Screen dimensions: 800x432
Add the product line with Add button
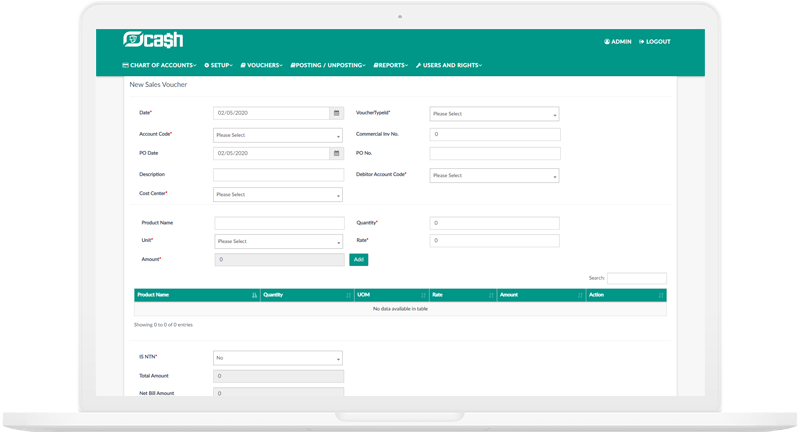[359, 260]
